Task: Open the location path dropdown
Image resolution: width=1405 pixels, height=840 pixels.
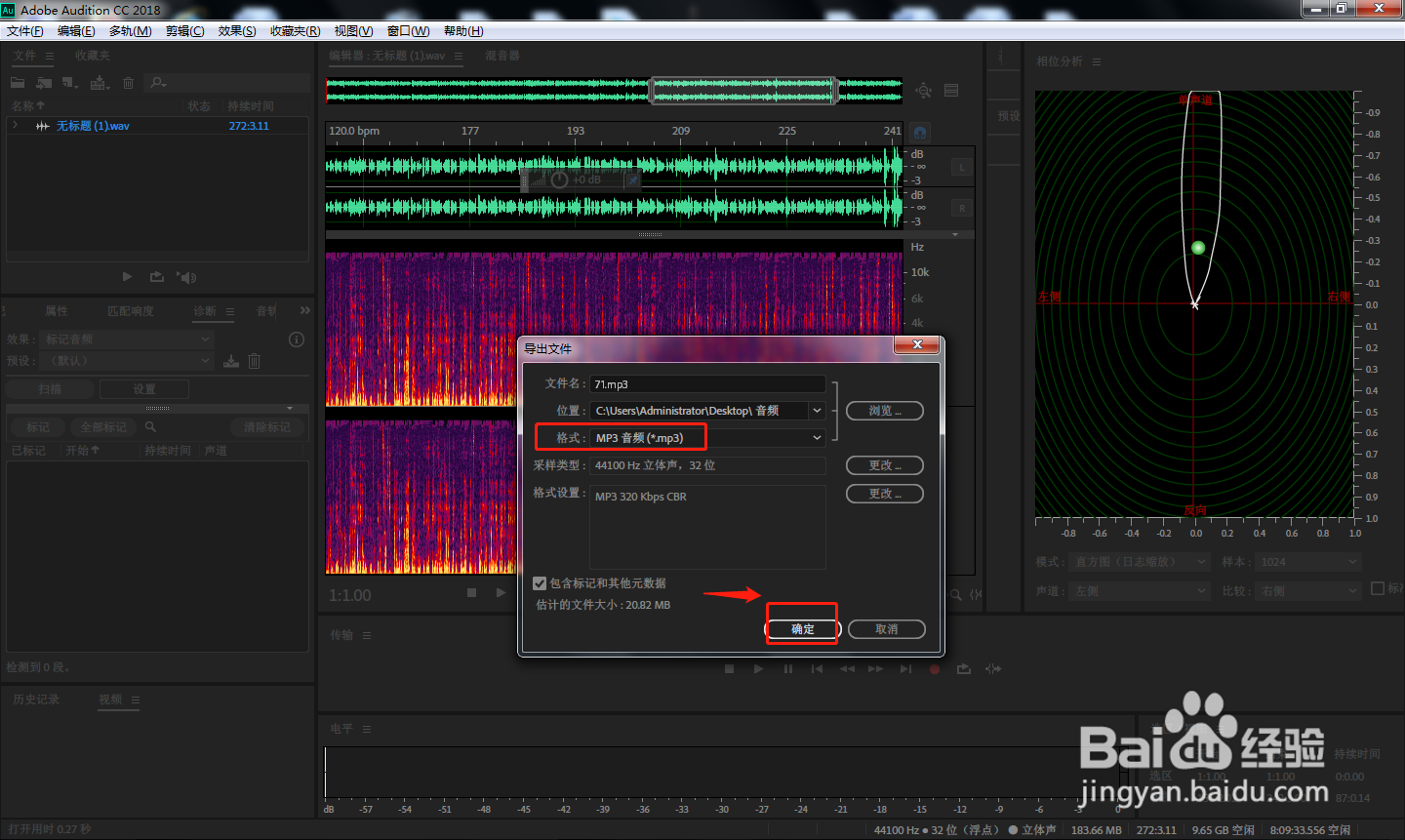Action: pyautogui.click(x=817, y=411)
